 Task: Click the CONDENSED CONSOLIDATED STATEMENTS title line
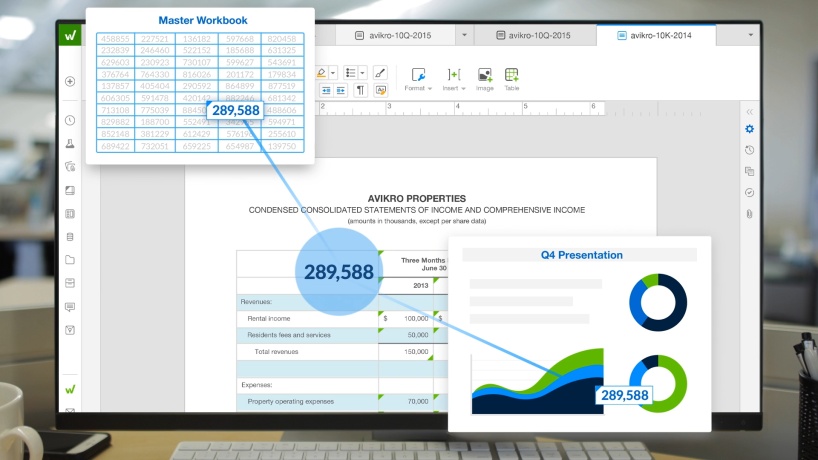click(417, 210)
